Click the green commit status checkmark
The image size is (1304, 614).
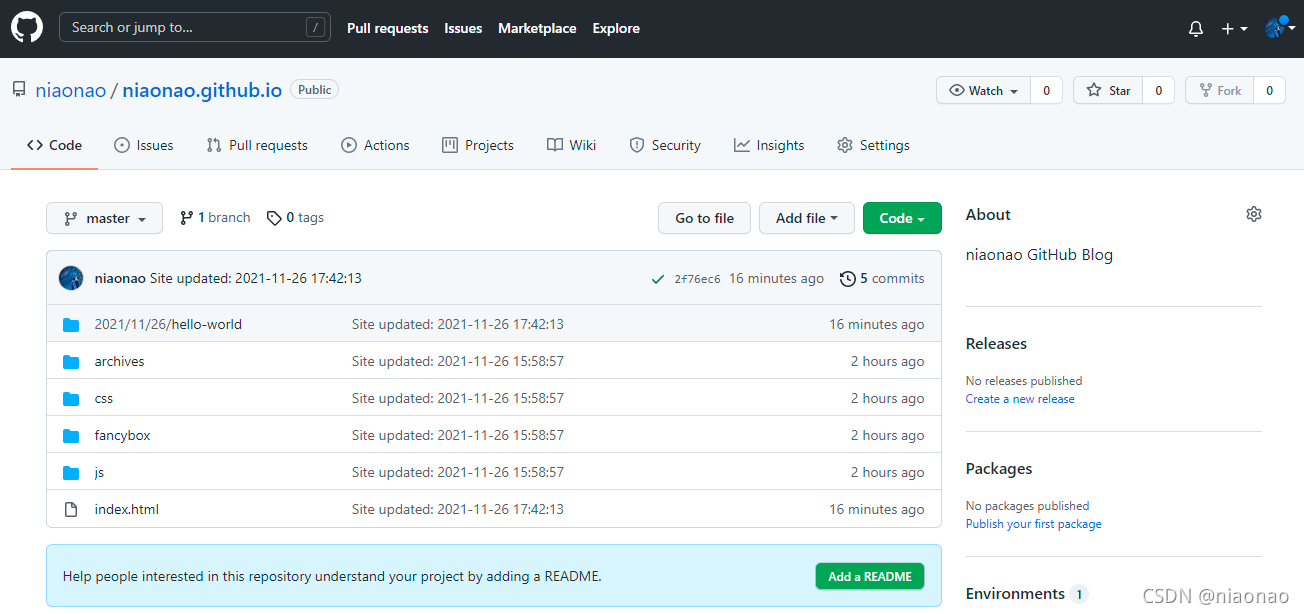pos(657,279)
